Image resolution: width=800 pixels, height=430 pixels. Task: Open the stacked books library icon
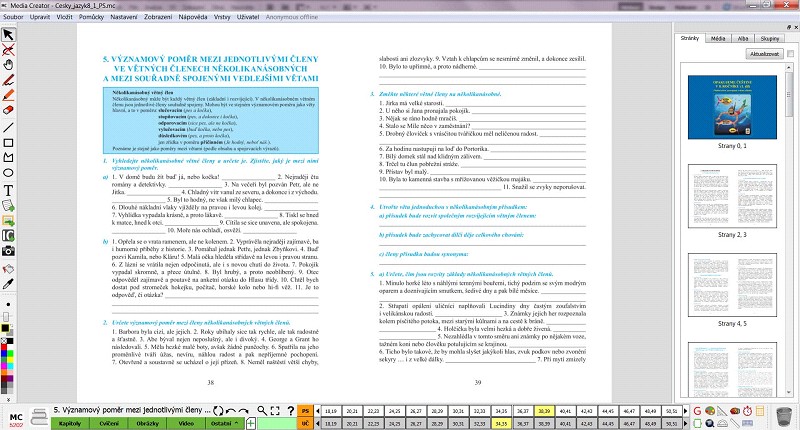[x=39, y=417]
